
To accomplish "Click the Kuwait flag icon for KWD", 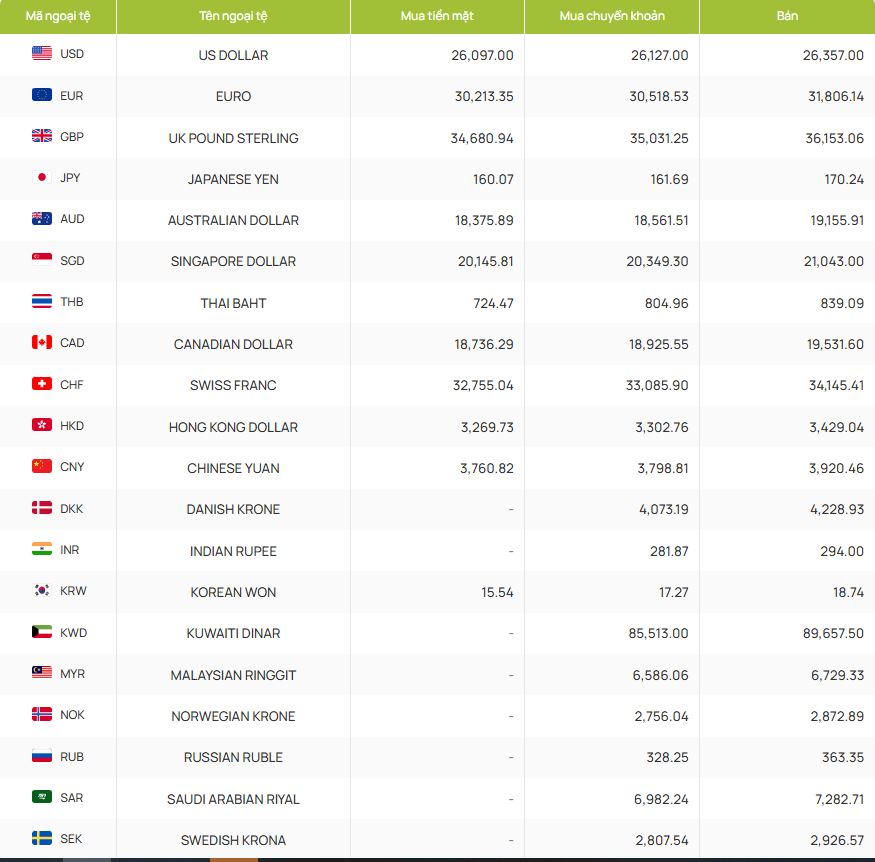I will tap(42, 632).
